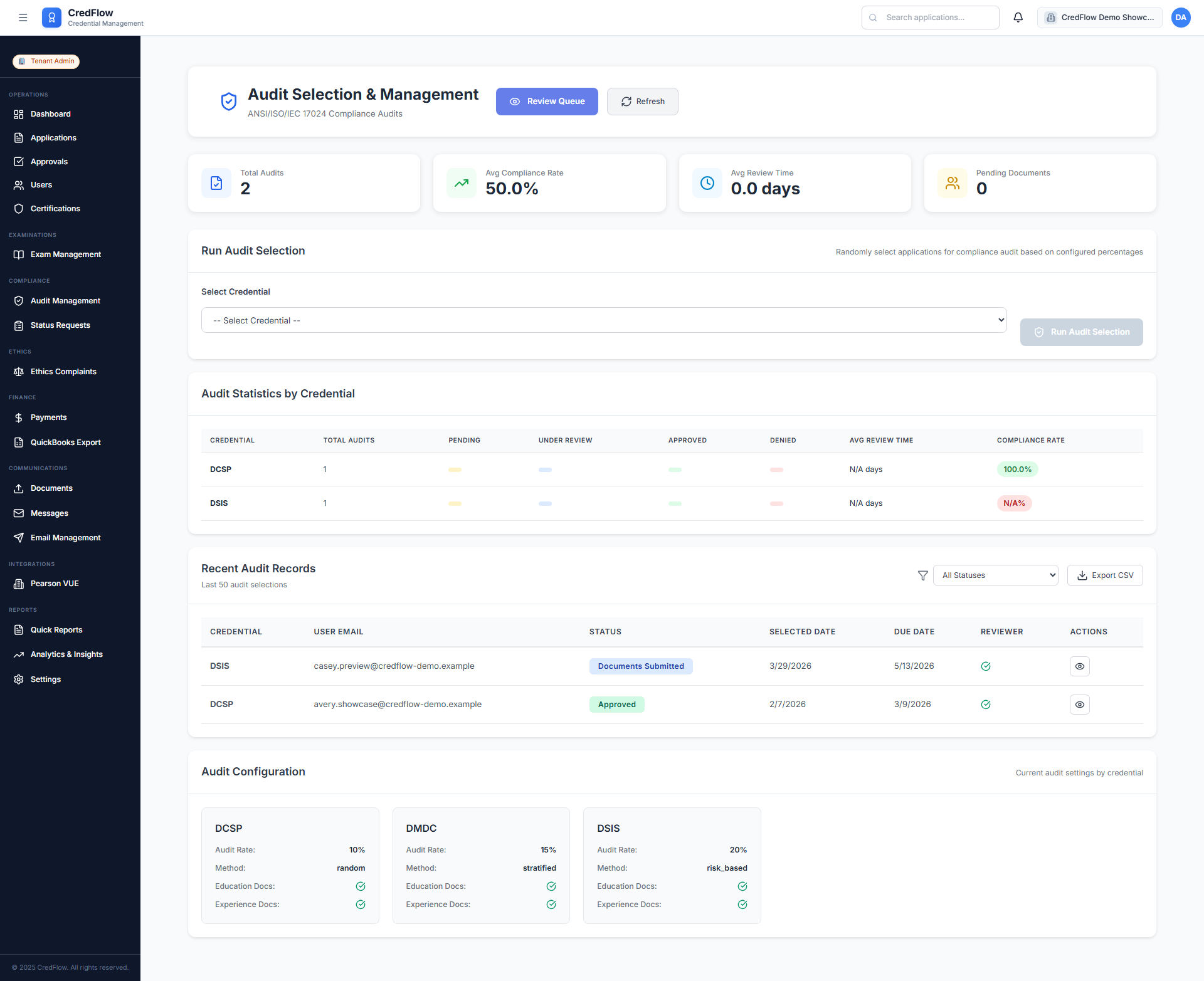View DSIS audit record eye icon
The height and width of the screenshot is (981, 1204).
point(1079,666)
